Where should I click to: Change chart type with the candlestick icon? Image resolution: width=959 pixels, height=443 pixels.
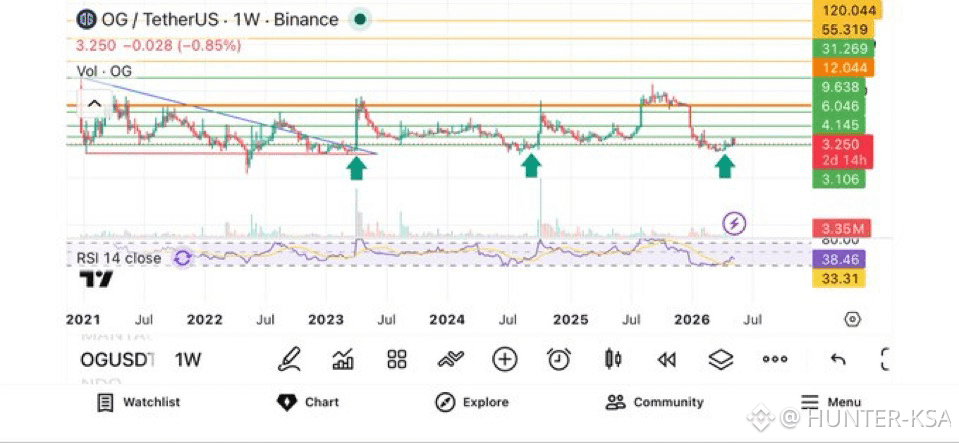coord(613,359)
